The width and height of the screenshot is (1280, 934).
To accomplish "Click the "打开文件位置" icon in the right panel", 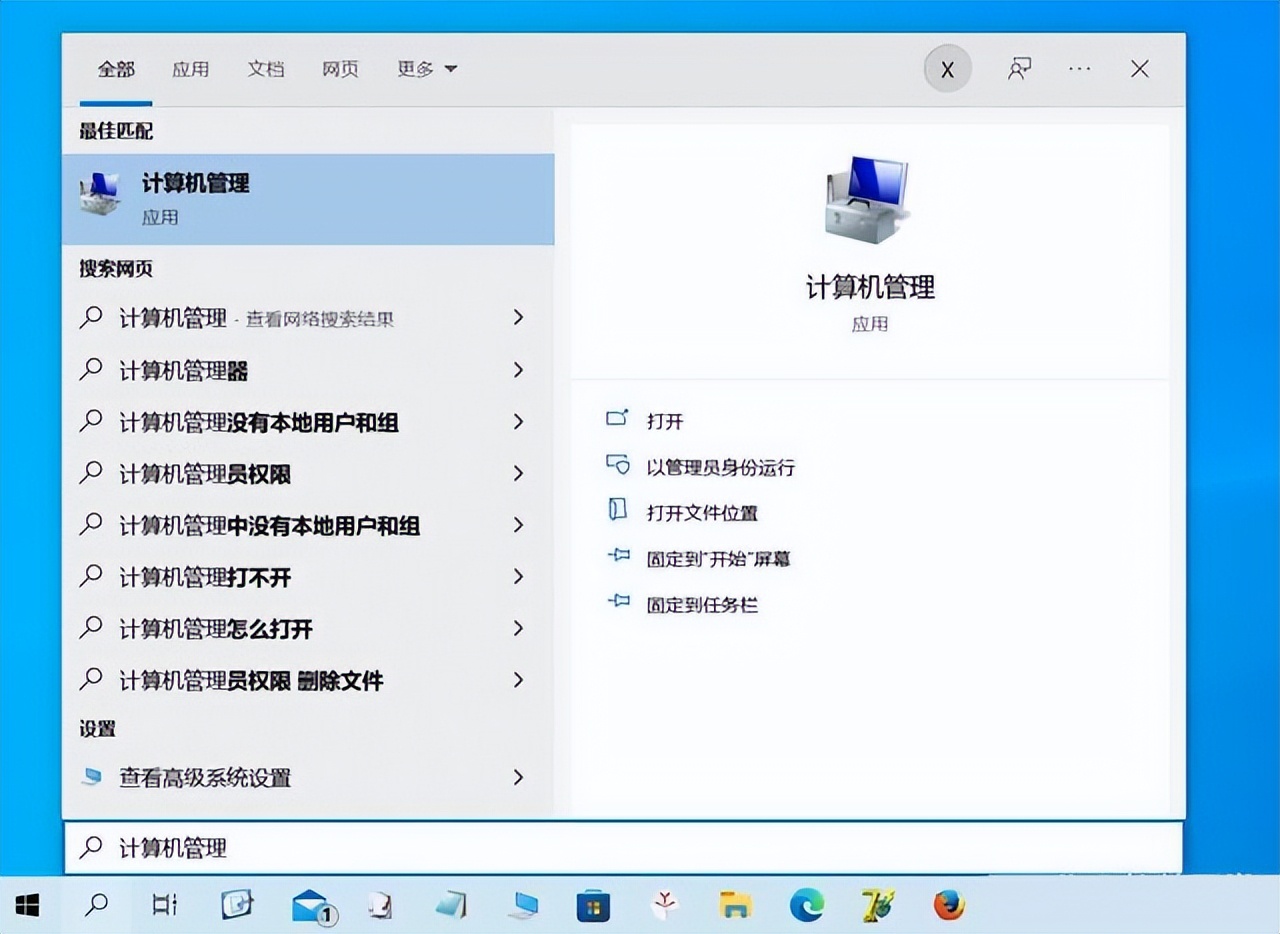I will tap(620, 512).
